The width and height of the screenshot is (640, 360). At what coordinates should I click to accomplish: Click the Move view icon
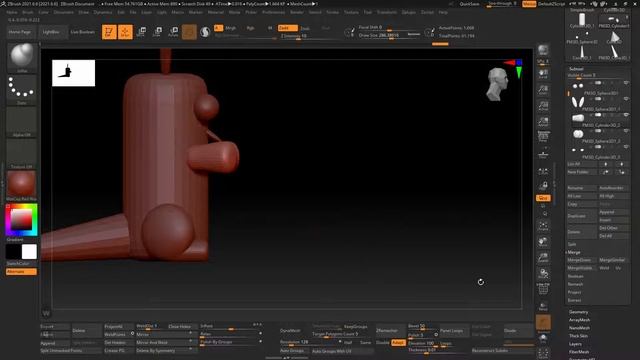pos(543,242)
